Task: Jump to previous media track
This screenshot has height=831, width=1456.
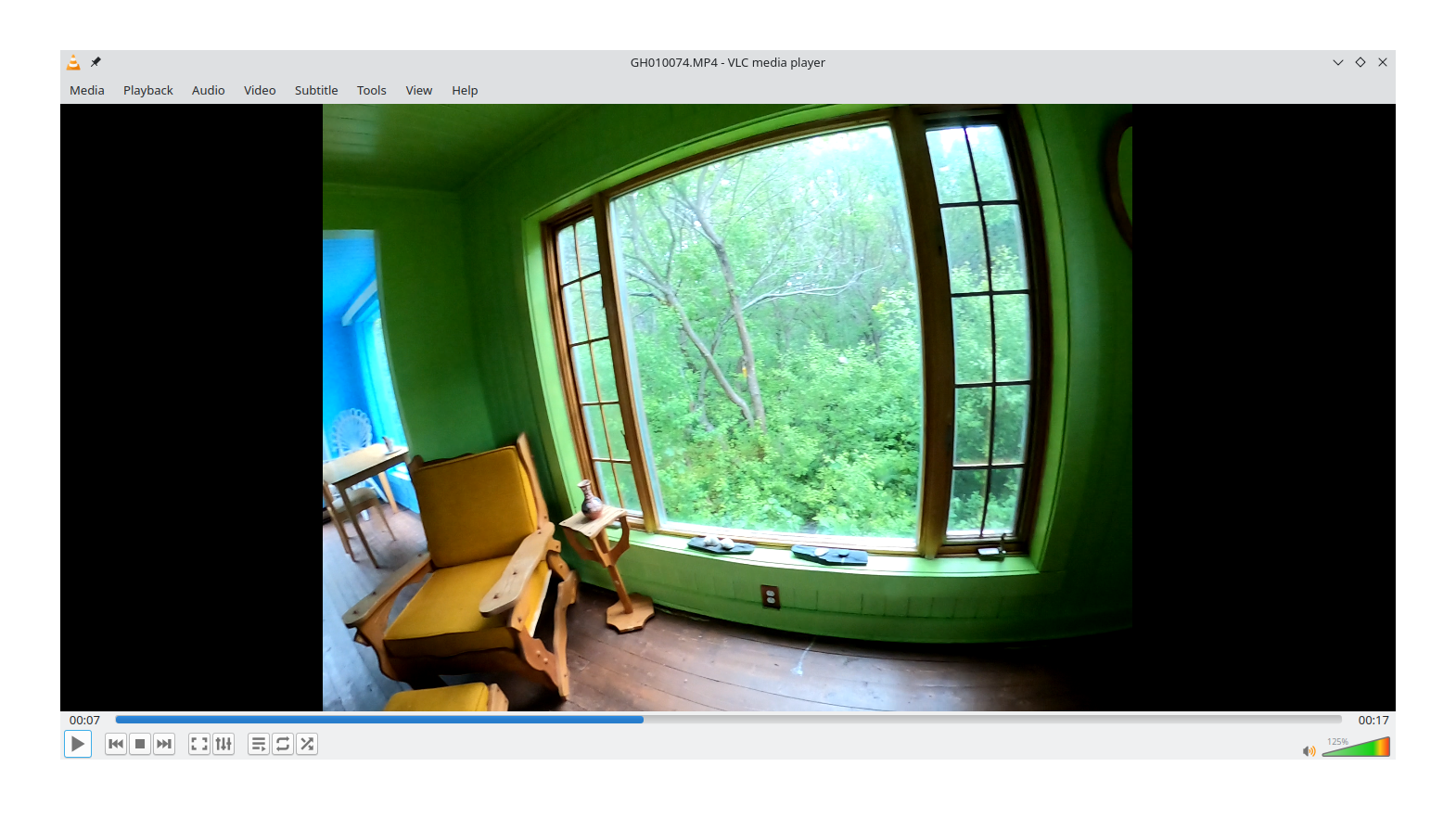Action: pos(116,744)
